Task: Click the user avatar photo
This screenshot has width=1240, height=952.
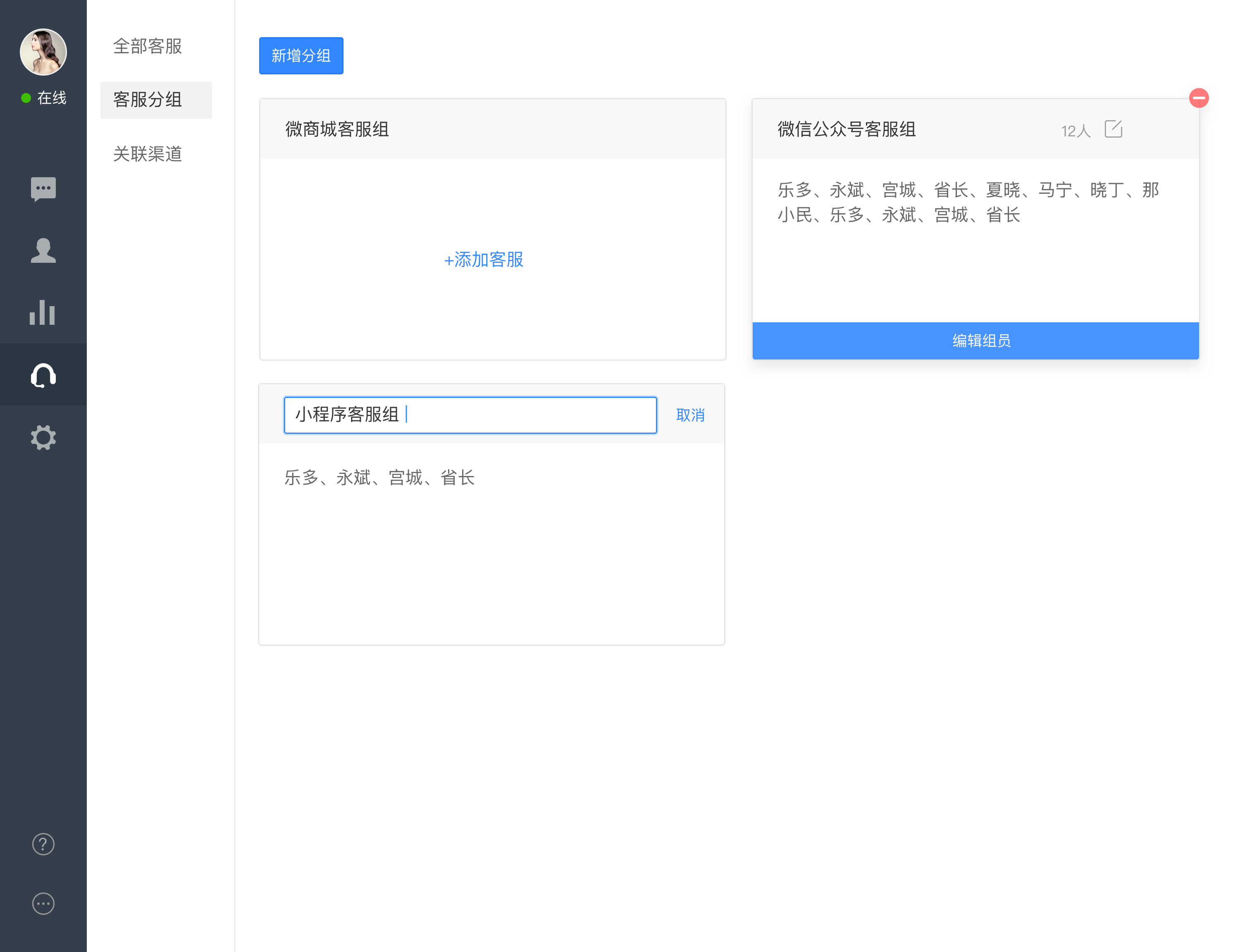Action: [x=43, y=52]
